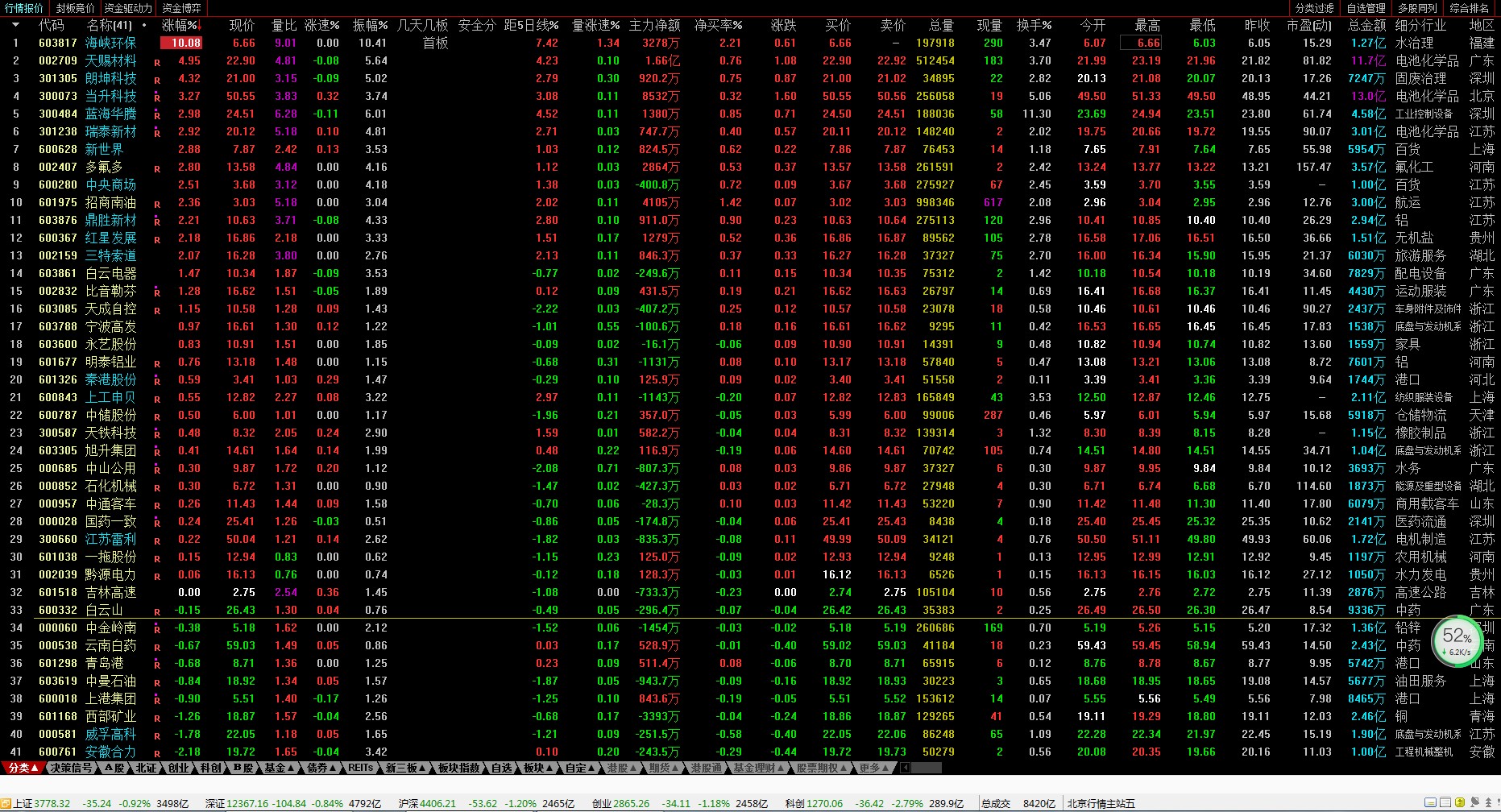Open the 基金理财 bottom tab
This screenshot has width=1501, height=812.
(758, 768)
